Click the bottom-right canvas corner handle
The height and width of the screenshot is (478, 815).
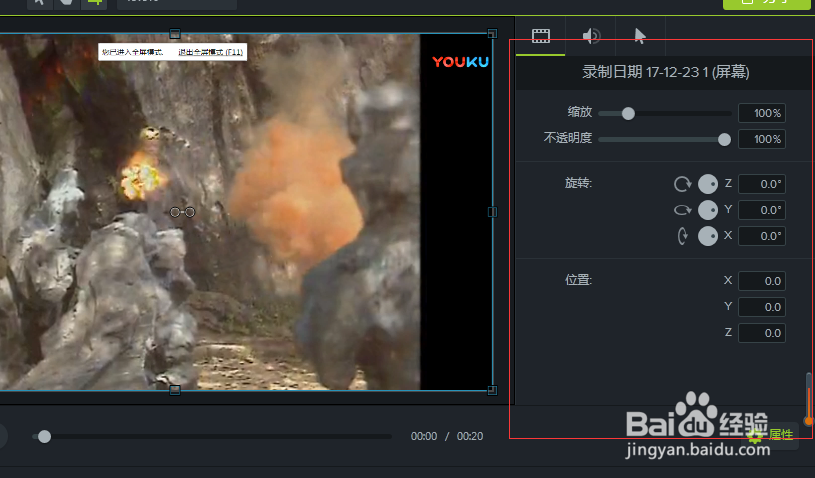(492, 390)
